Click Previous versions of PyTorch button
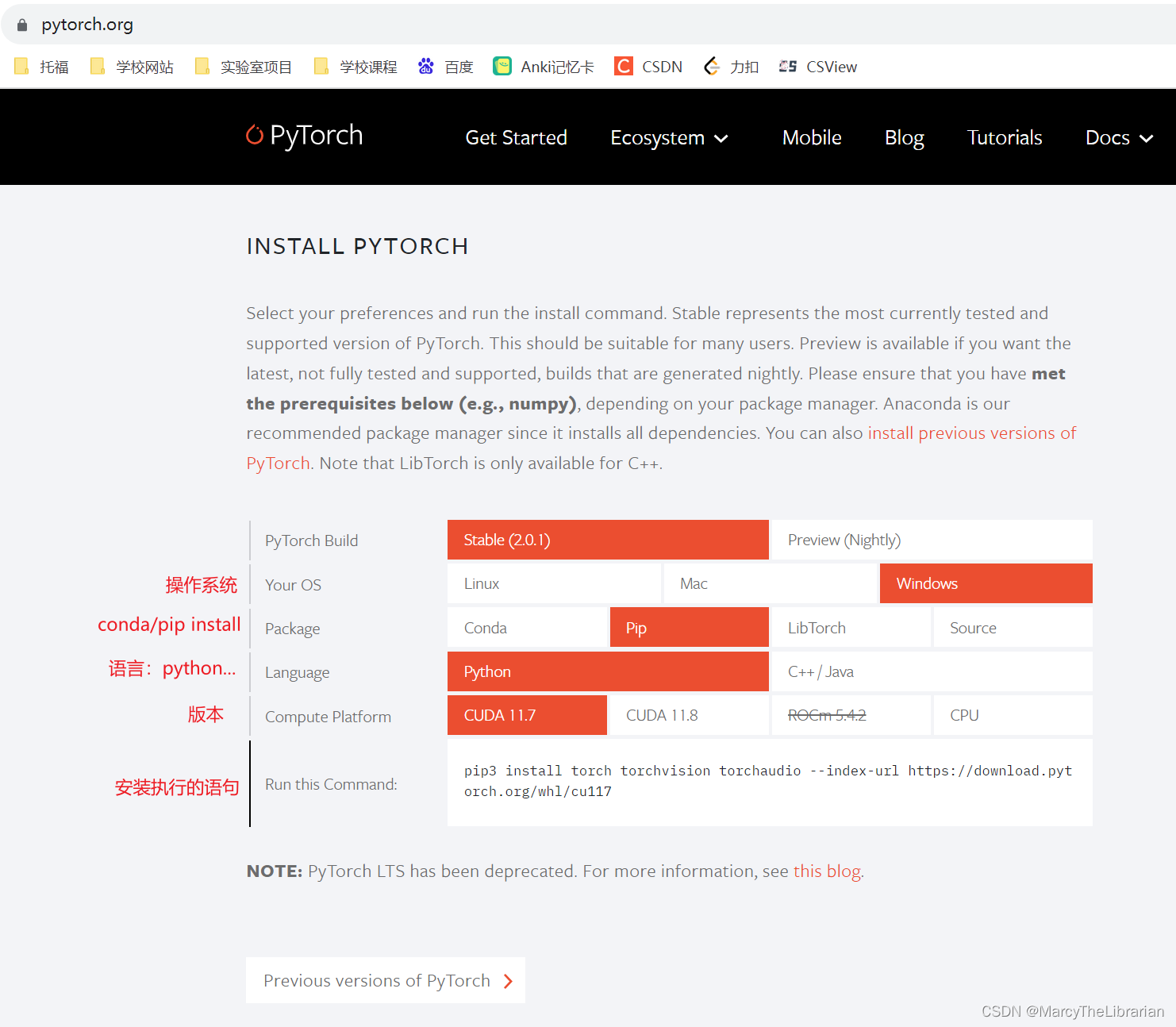The height and width of the screenshot is (1027, 1176). (386, 980)
